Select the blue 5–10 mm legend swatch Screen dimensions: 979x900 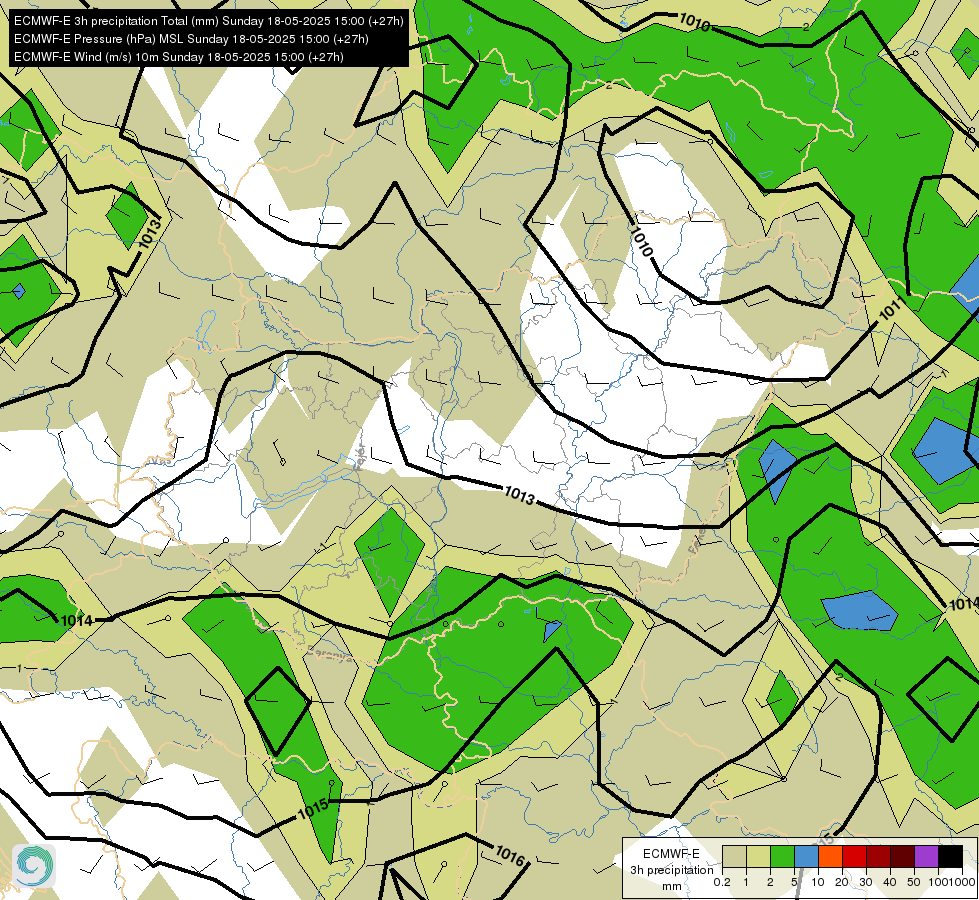[x=807, y=856]
